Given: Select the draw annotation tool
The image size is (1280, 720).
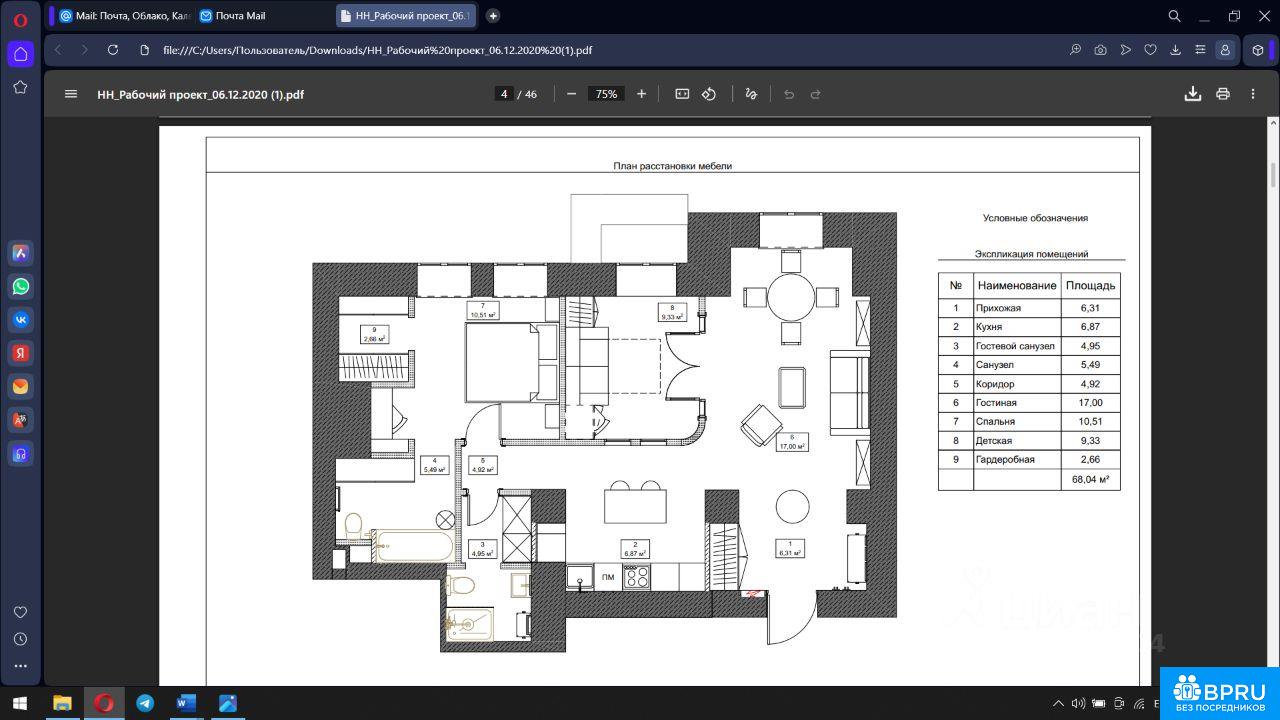Looking at the screenshot, I should coord(751,94).
